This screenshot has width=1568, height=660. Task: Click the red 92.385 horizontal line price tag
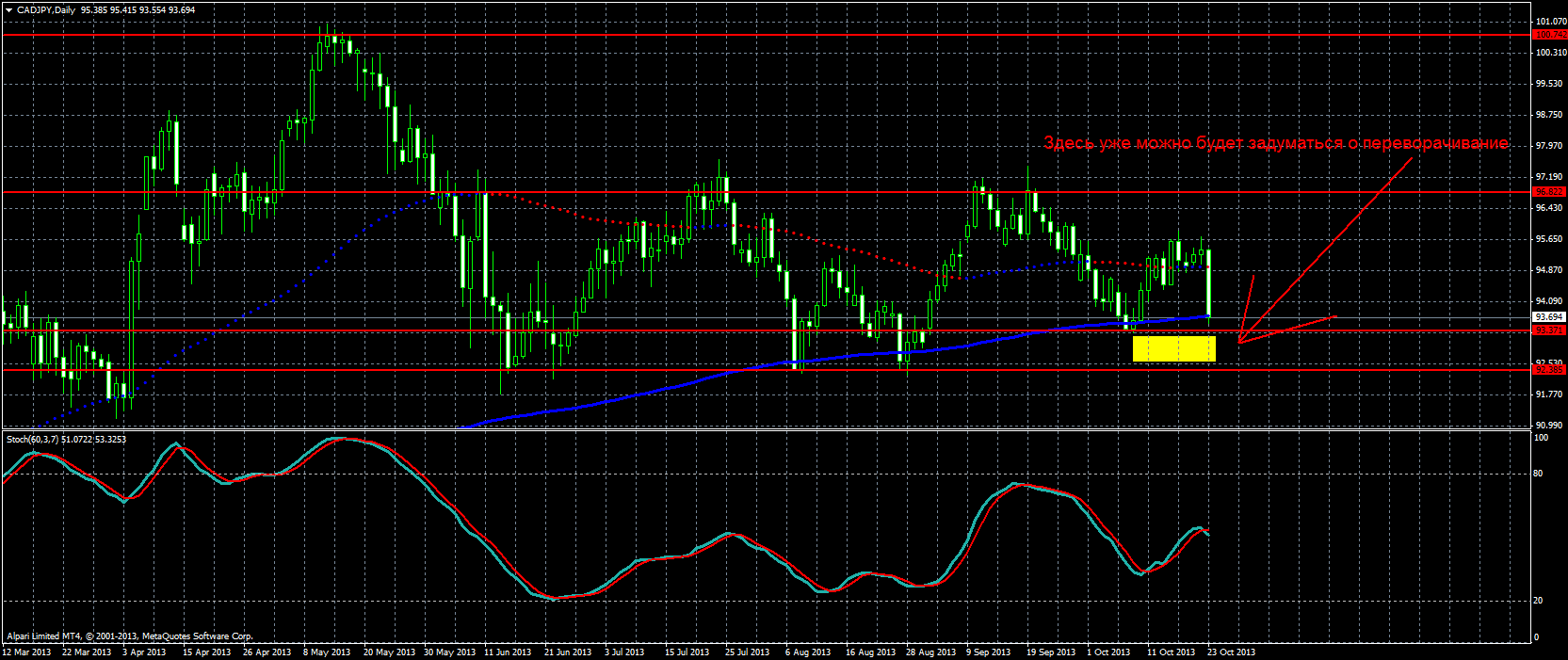tap(1550, 370)
